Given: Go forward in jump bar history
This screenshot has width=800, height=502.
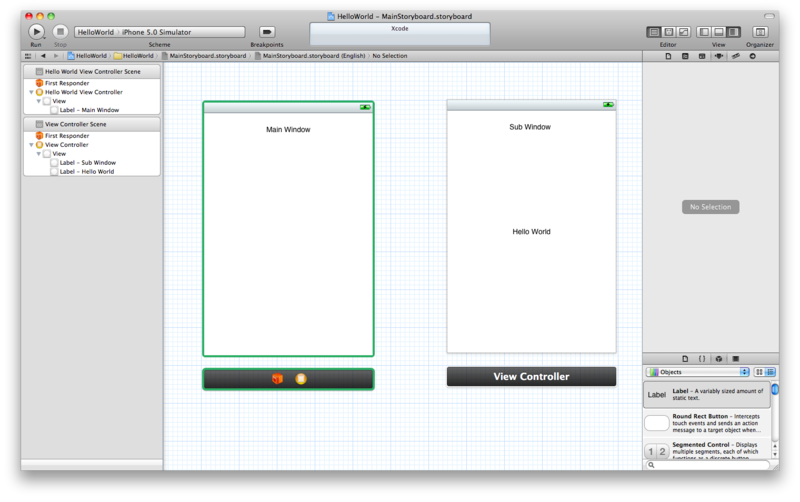Looking at the screenshot, I should click(x=56, y=56).
